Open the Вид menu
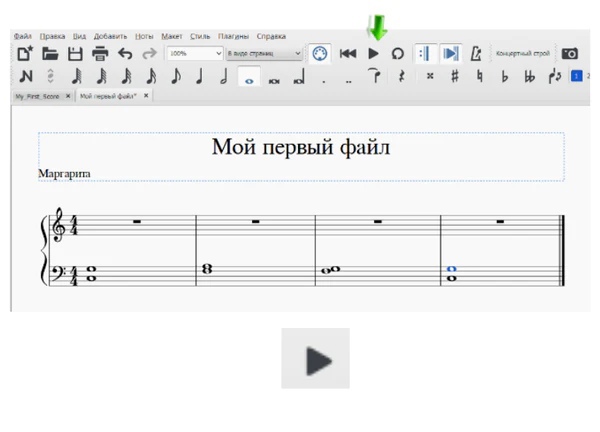Image resolution: width=600 pixels, height=432 pixels. click(79, 36)
